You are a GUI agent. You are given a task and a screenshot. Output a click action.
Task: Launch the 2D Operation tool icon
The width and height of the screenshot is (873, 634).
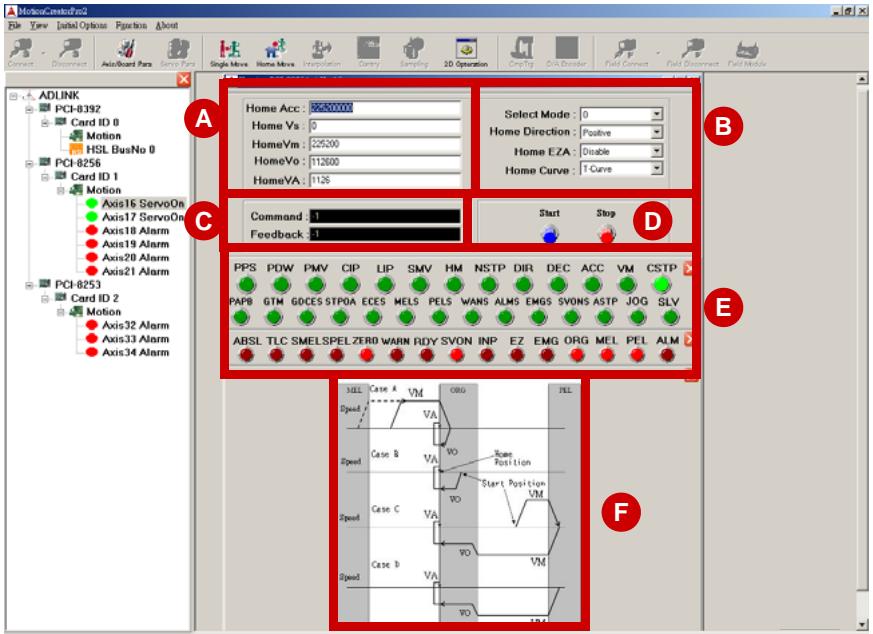pyautogui.click(x=466, y=52)
